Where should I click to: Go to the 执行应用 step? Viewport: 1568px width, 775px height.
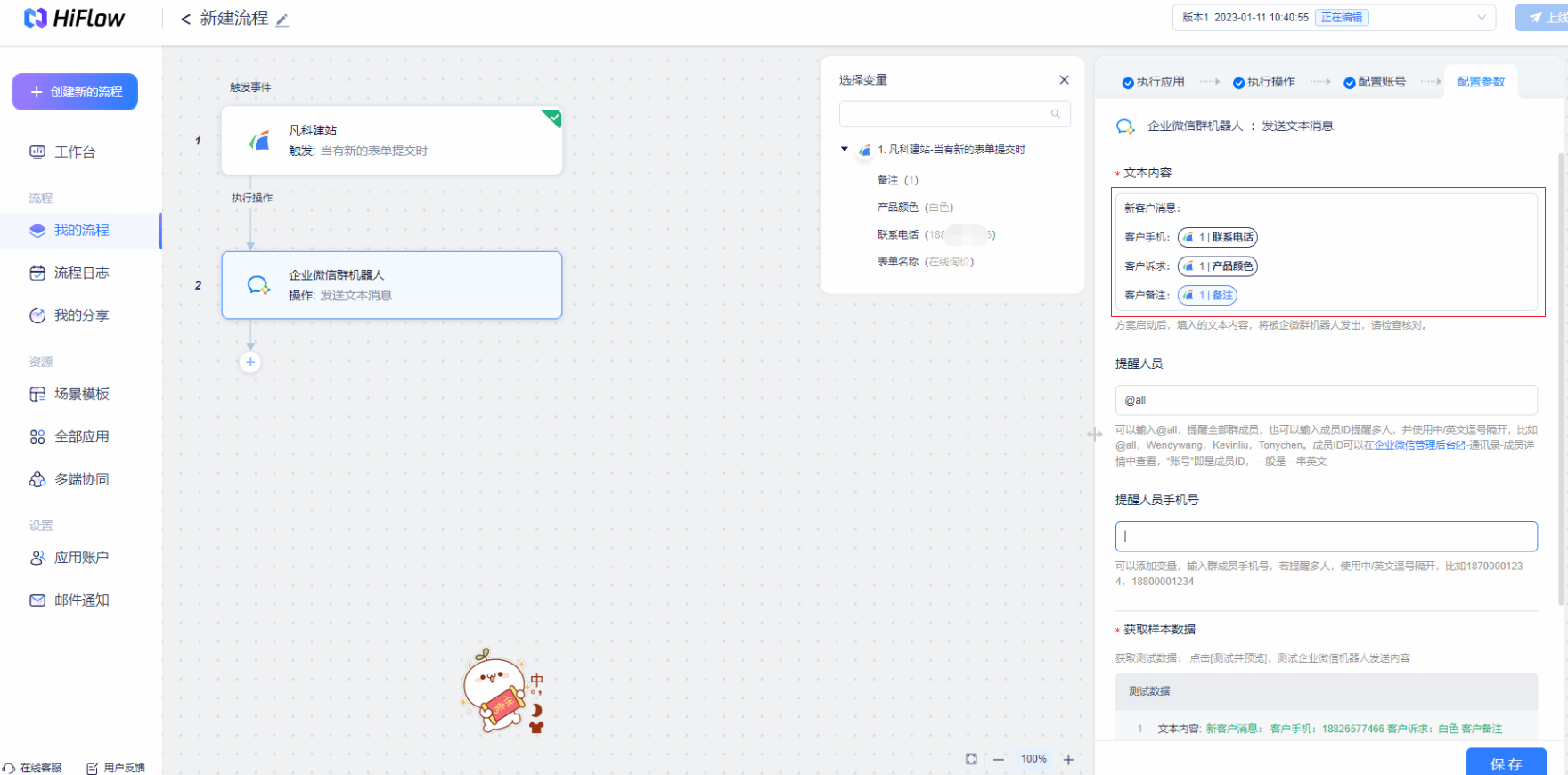click(1154, 82)
